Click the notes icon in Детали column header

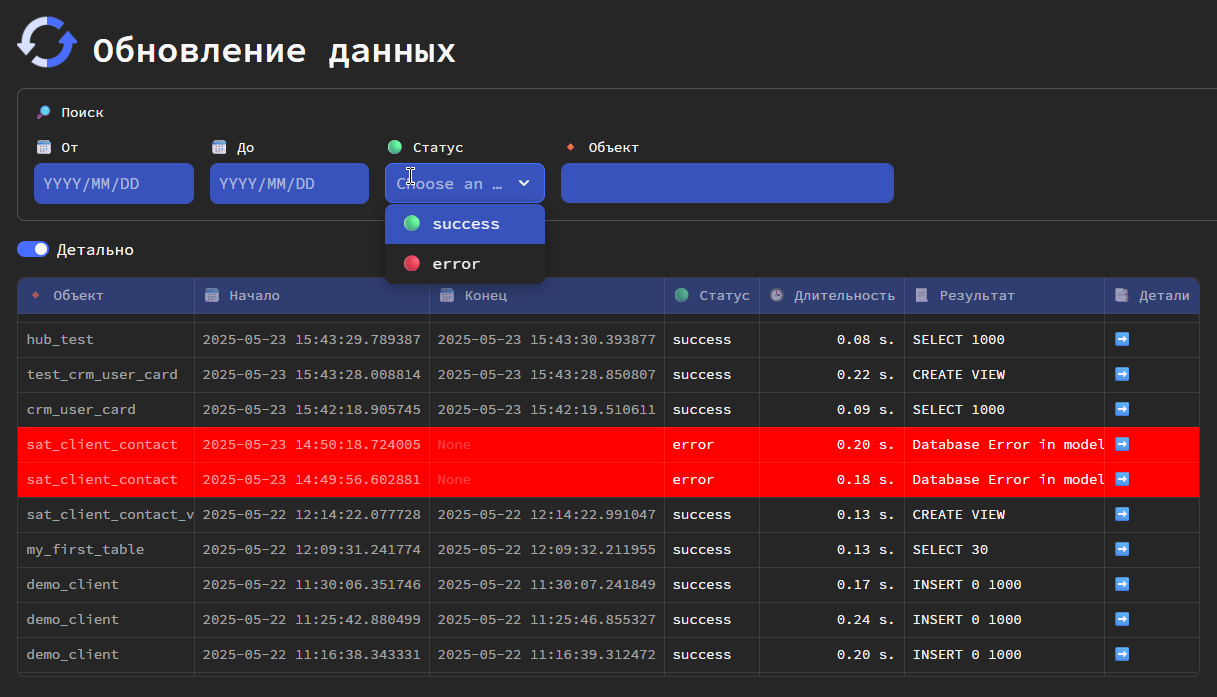1121,295
